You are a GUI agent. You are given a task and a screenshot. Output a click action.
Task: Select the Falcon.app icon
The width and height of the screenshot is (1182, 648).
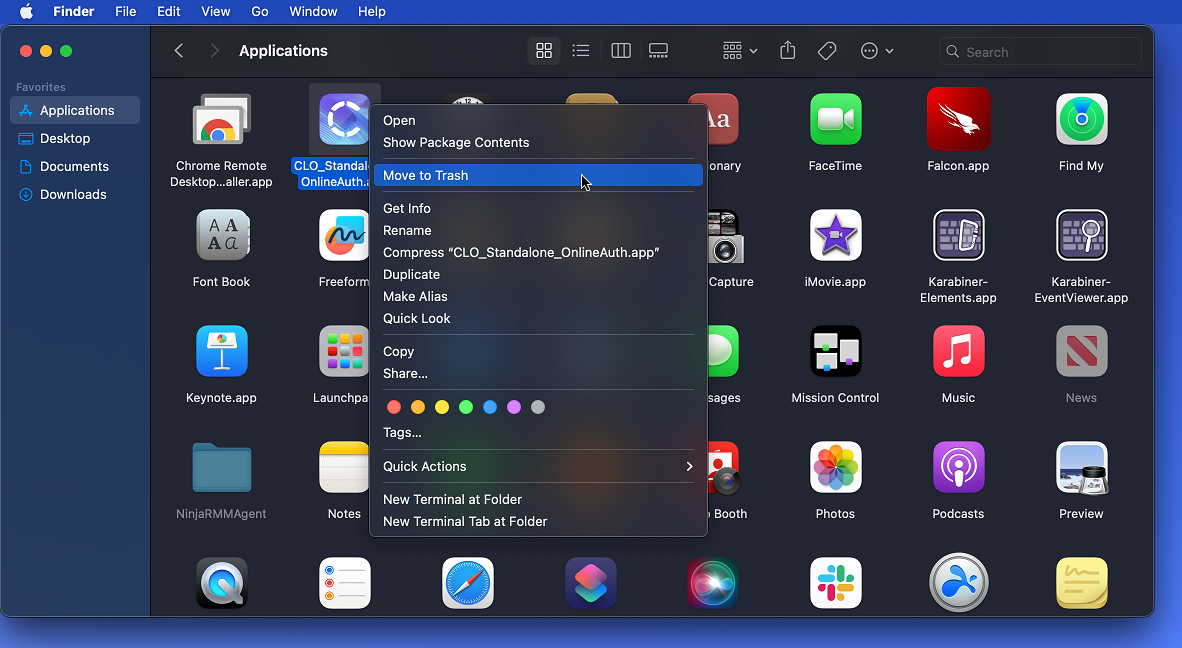[x=958, y=119]
